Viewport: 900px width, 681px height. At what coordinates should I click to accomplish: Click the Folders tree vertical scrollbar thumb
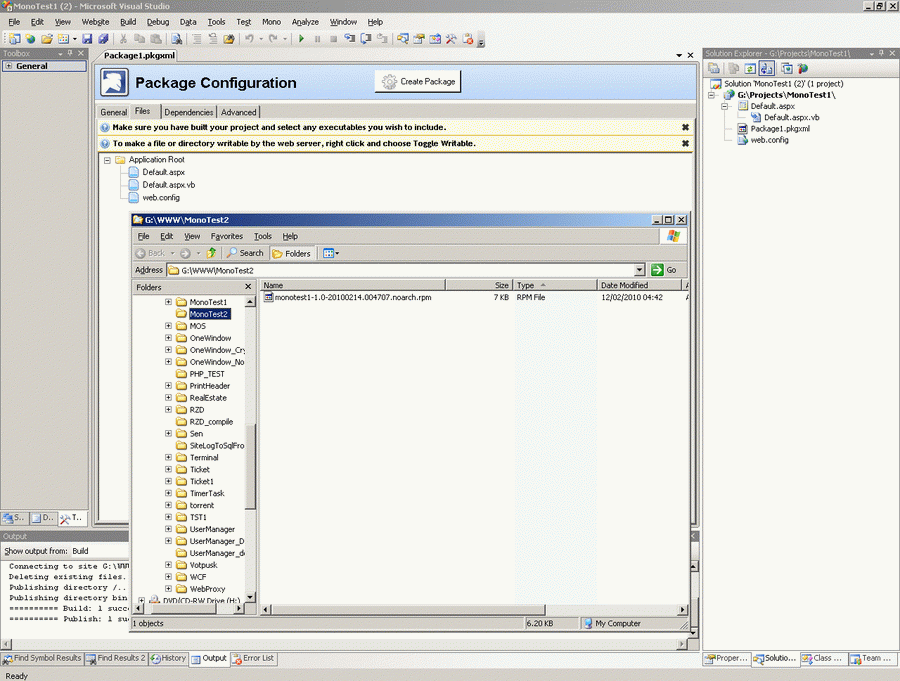point(250,466)
